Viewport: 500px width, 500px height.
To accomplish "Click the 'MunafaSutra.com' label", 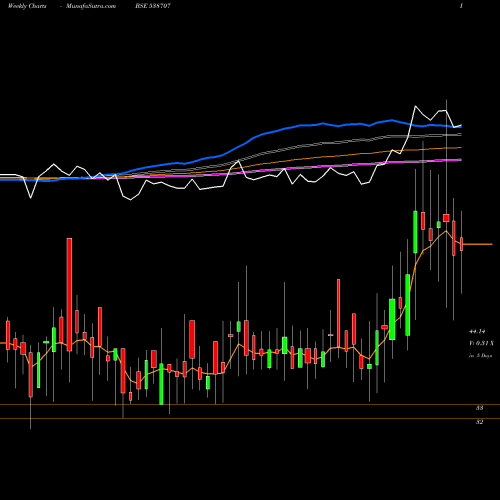I will pos(91,6).
